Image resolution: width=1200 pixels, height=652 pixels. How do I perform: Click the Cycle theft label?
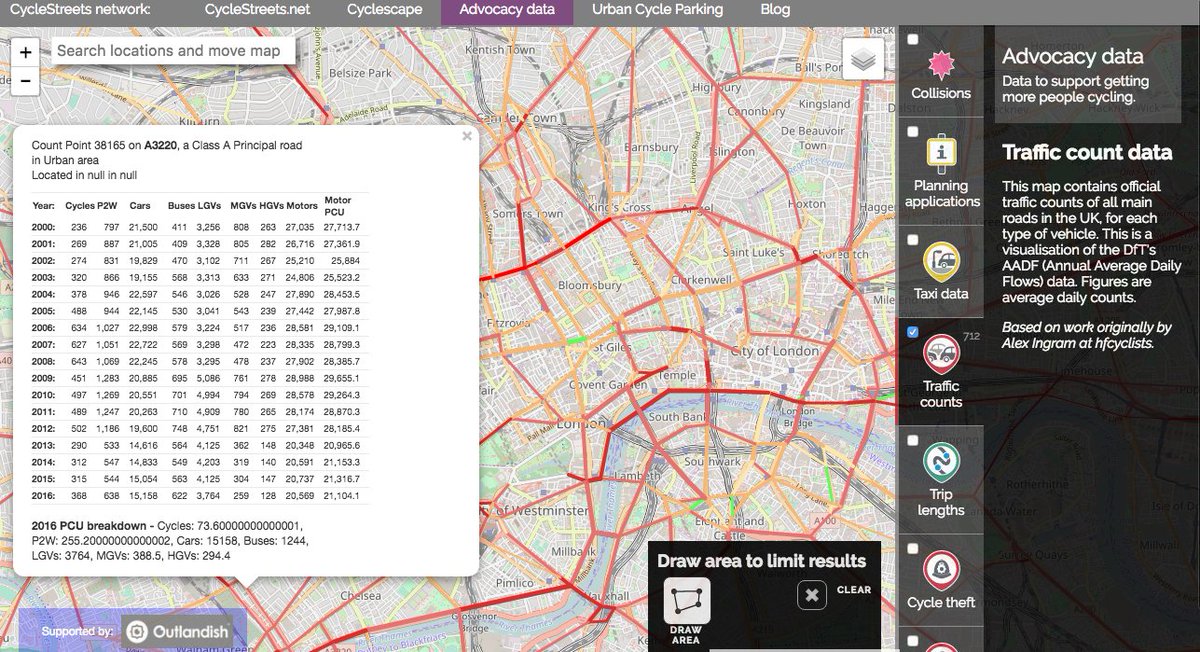941,602
